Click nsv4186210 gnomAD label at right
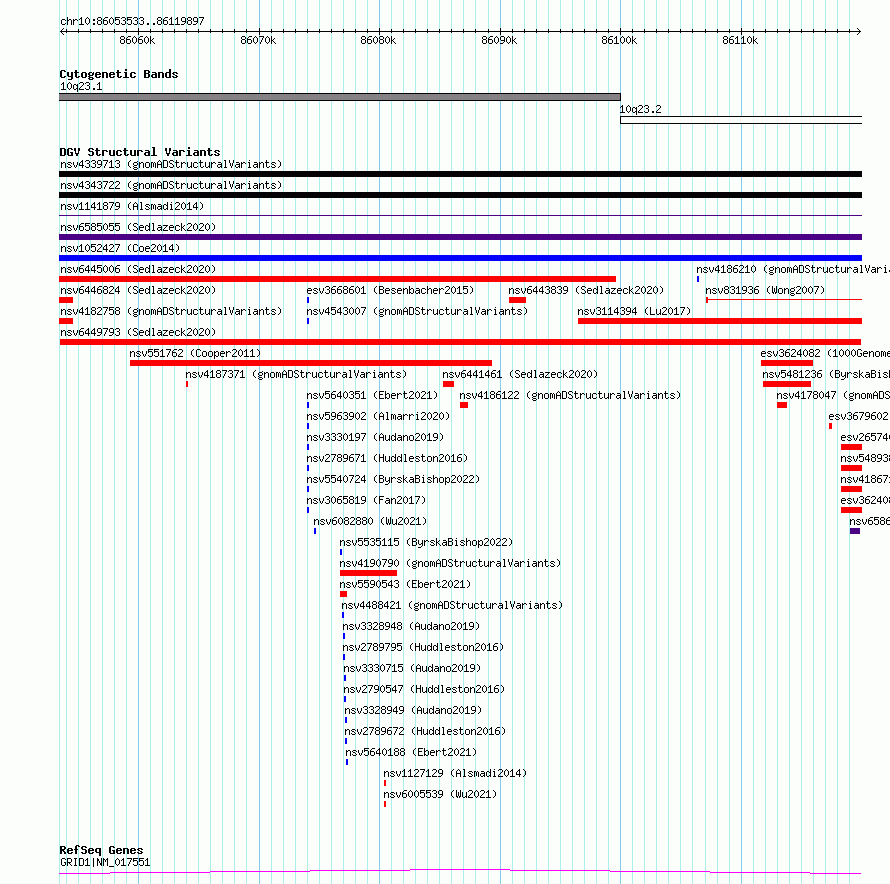Viewport: 890px width, 884px height. 793,269
